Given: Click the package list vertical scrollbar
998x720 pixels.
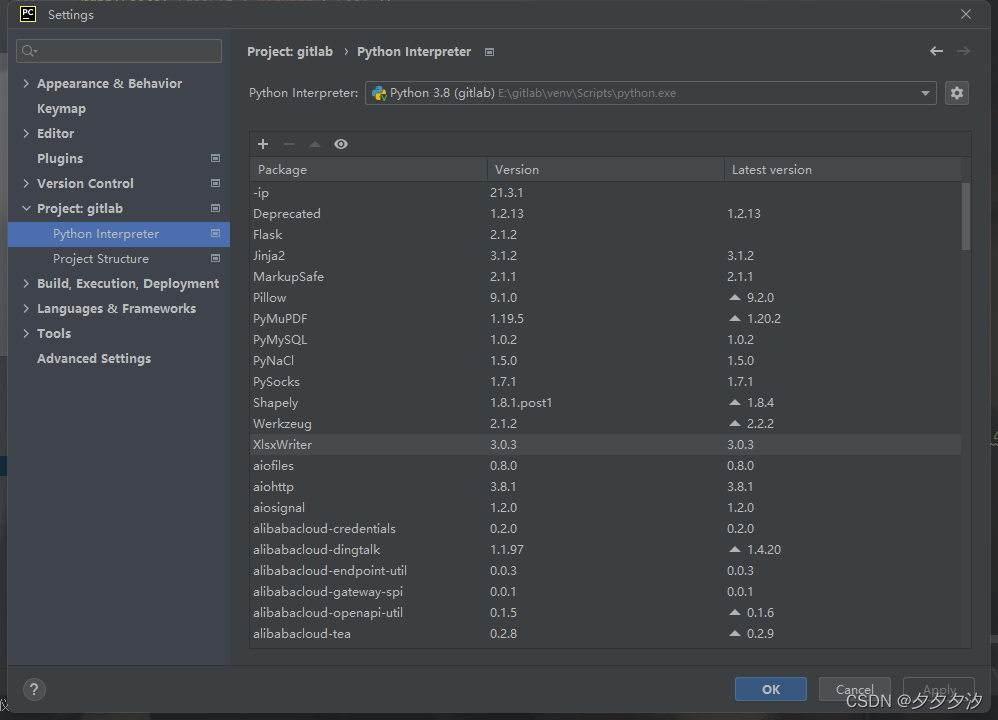Looking at the screenshot, I should (x=966, y=216).
